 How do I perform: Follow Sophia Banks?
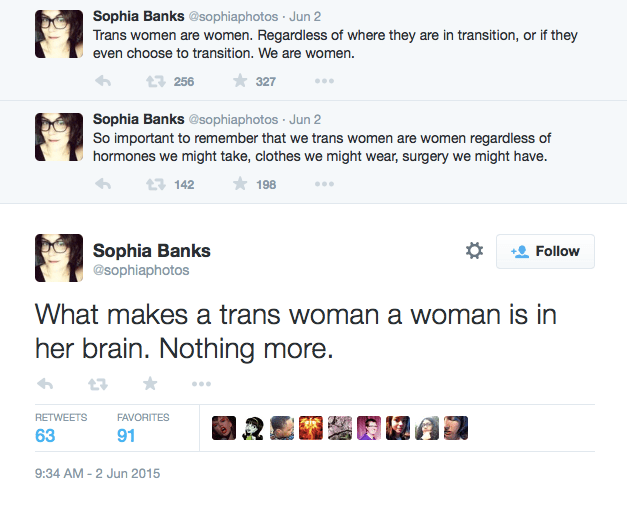545,251
